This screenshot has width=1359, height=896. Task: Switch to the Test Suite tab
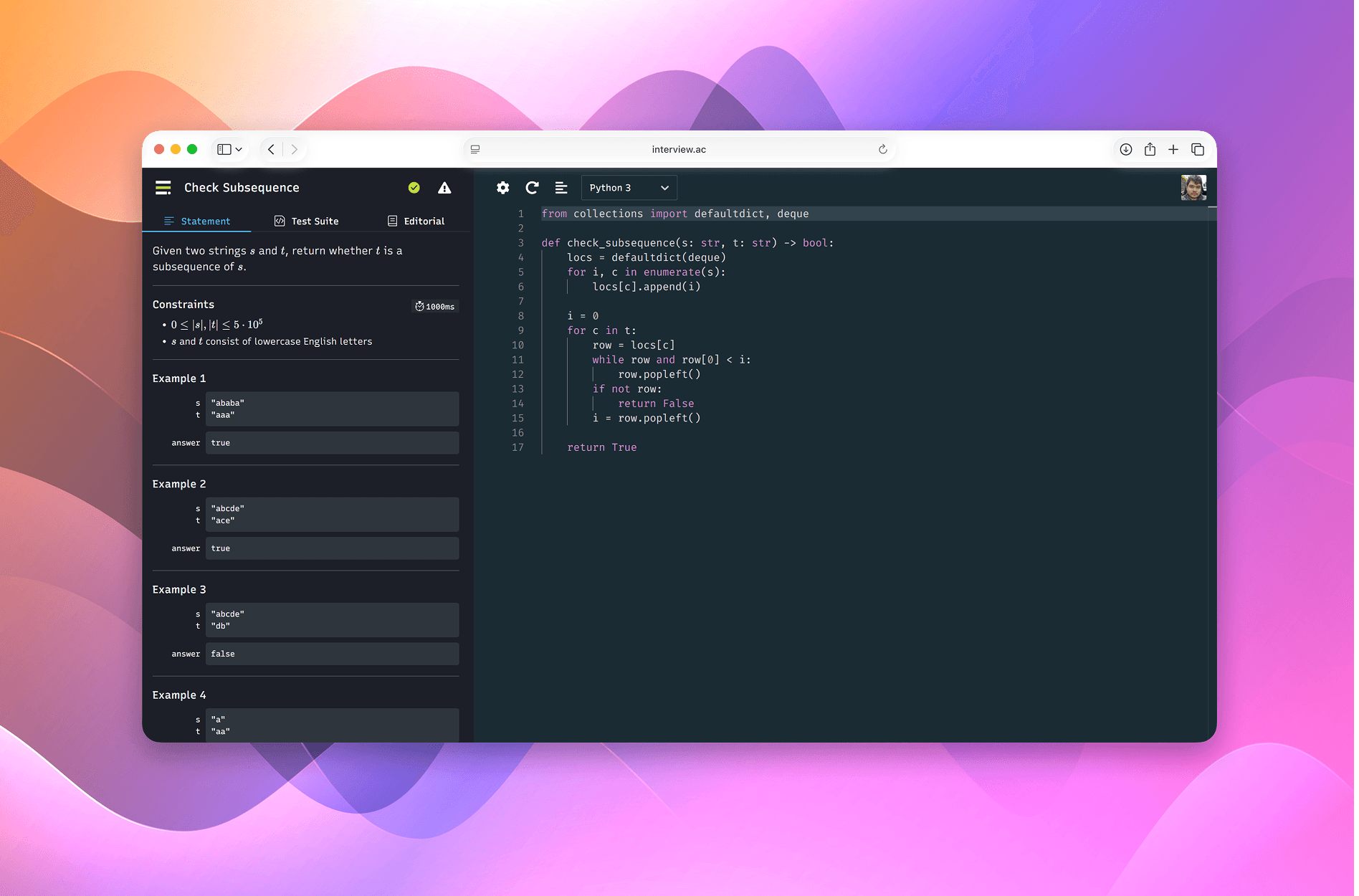307,221
